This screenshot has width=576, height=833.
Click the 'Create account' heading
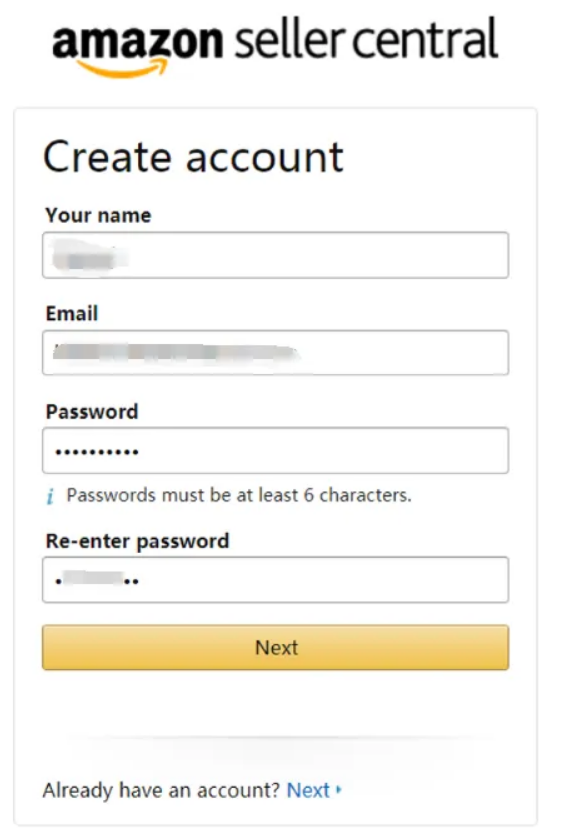pos(193,157)
